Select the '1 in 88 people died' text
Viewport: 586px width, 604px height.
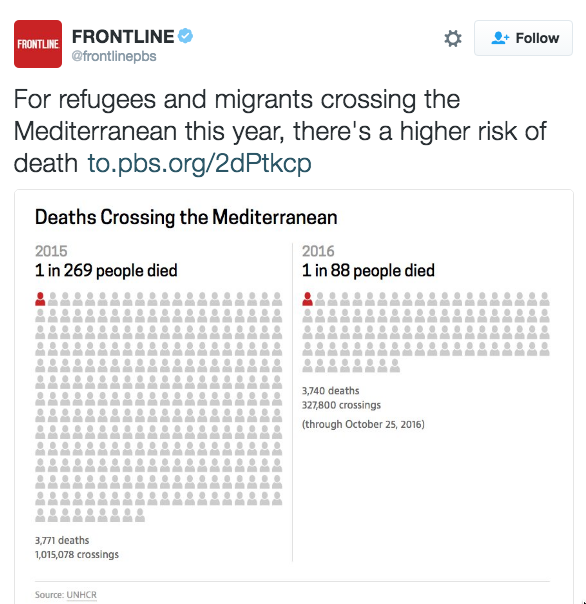click(x=368, y=270)
